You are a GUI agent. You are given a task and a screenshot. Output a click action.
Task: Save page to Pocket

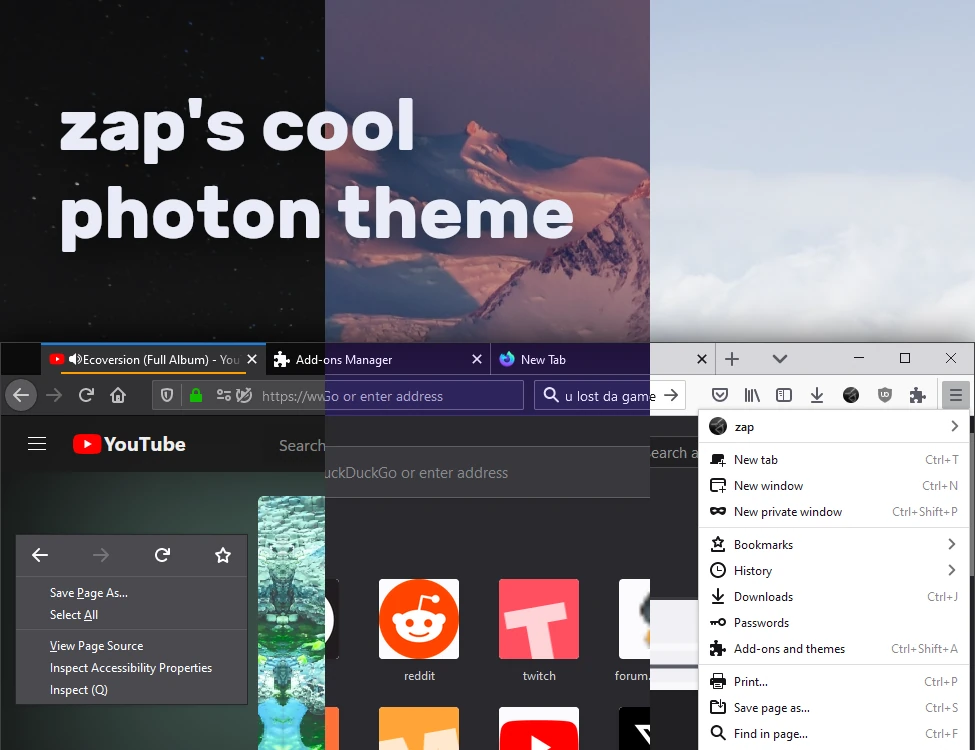point(719,394)
